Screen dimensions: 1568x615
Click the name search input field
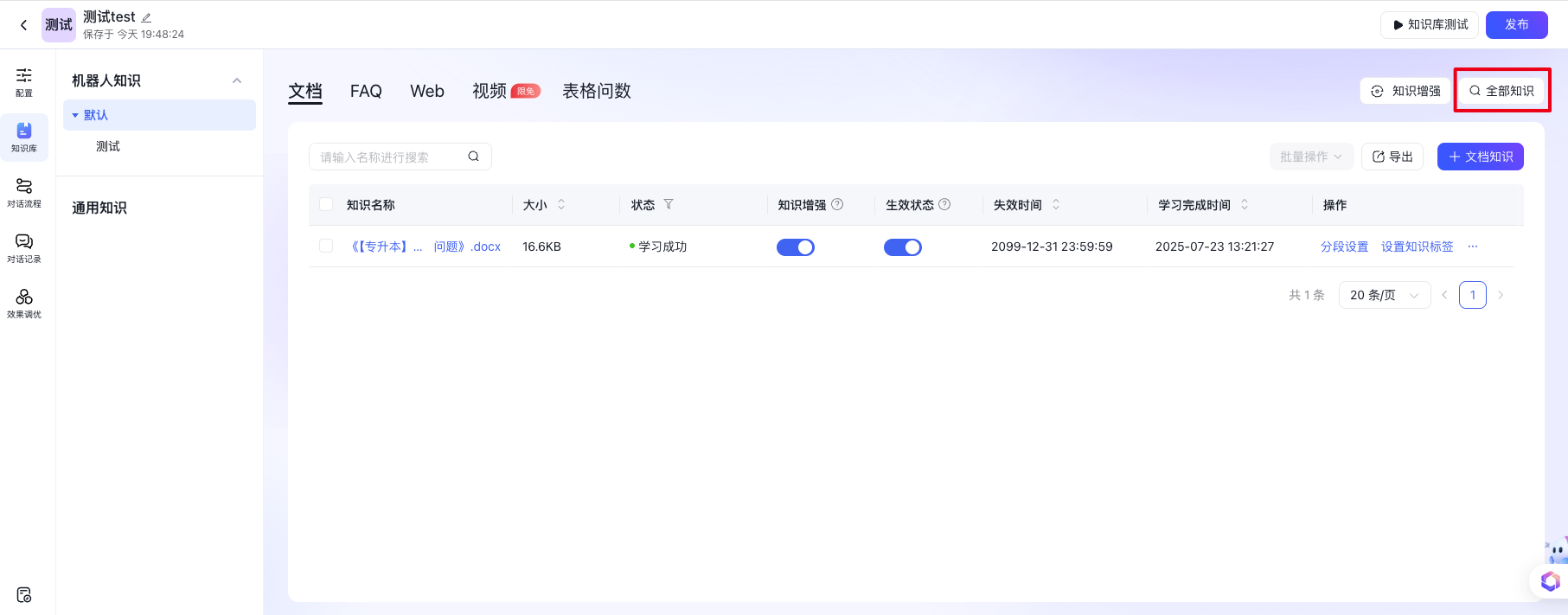pos(389,157)
